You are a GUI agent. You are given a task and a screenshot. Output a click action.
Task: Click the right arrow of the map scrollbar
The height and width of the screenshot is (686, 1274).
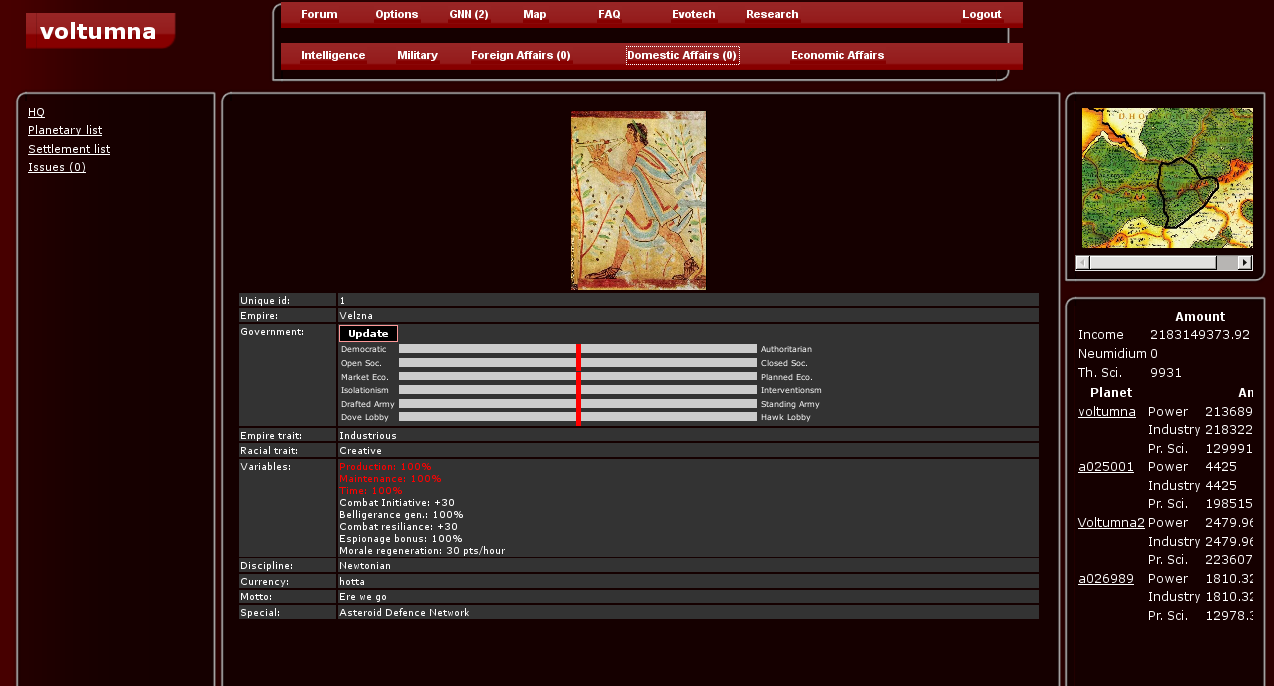click(x=1245, y=262)
